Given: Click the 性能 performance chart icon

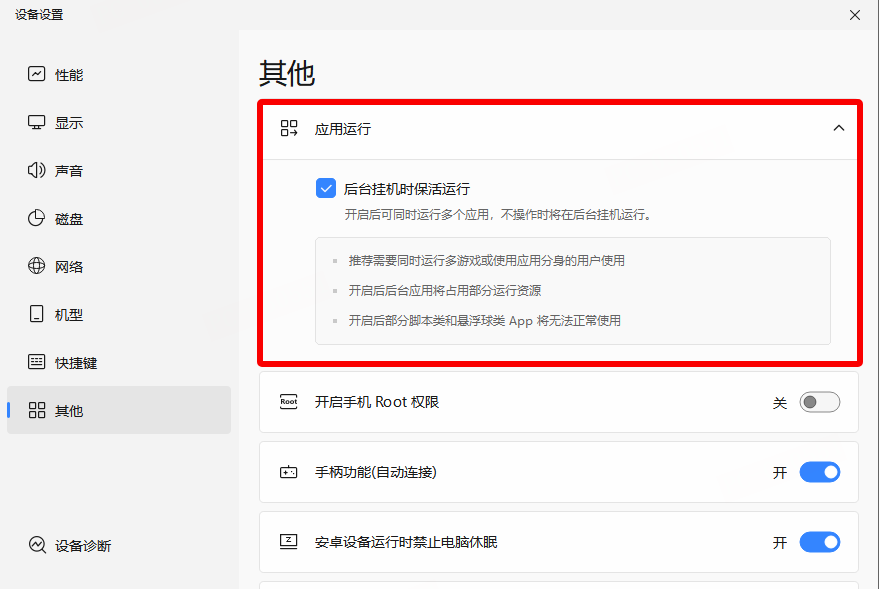Looking at the screenshot, I should click(x=37, y=74).
